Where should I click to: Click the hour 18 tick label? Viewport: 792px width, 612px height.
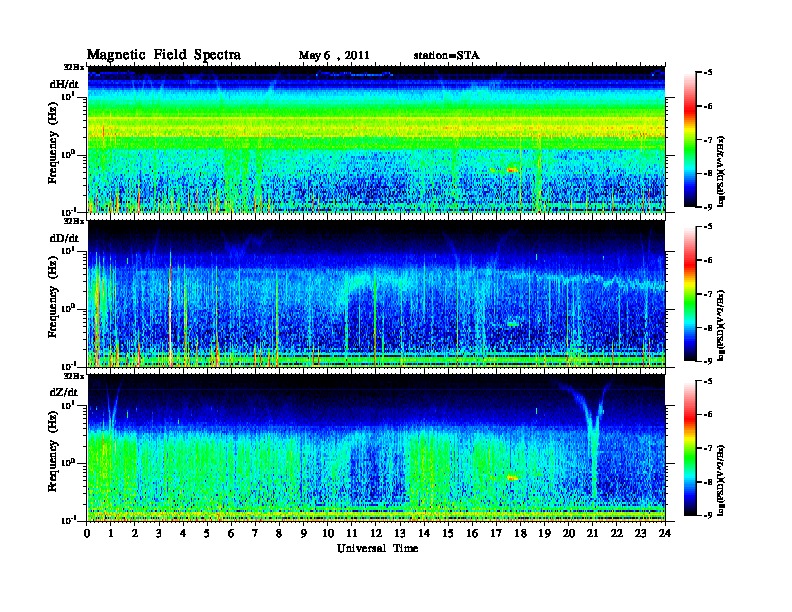pyautogui.click(x=520, y=534)
